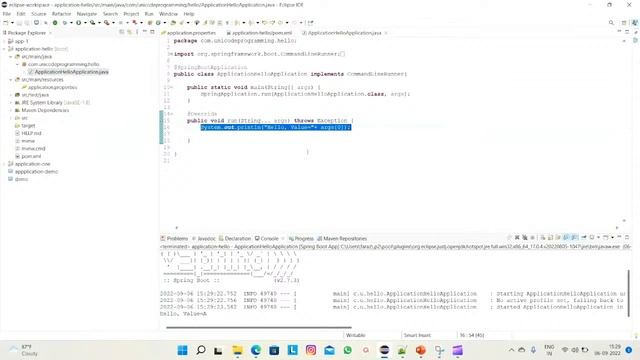Open the Navigate menu

(x=87, y=14)
